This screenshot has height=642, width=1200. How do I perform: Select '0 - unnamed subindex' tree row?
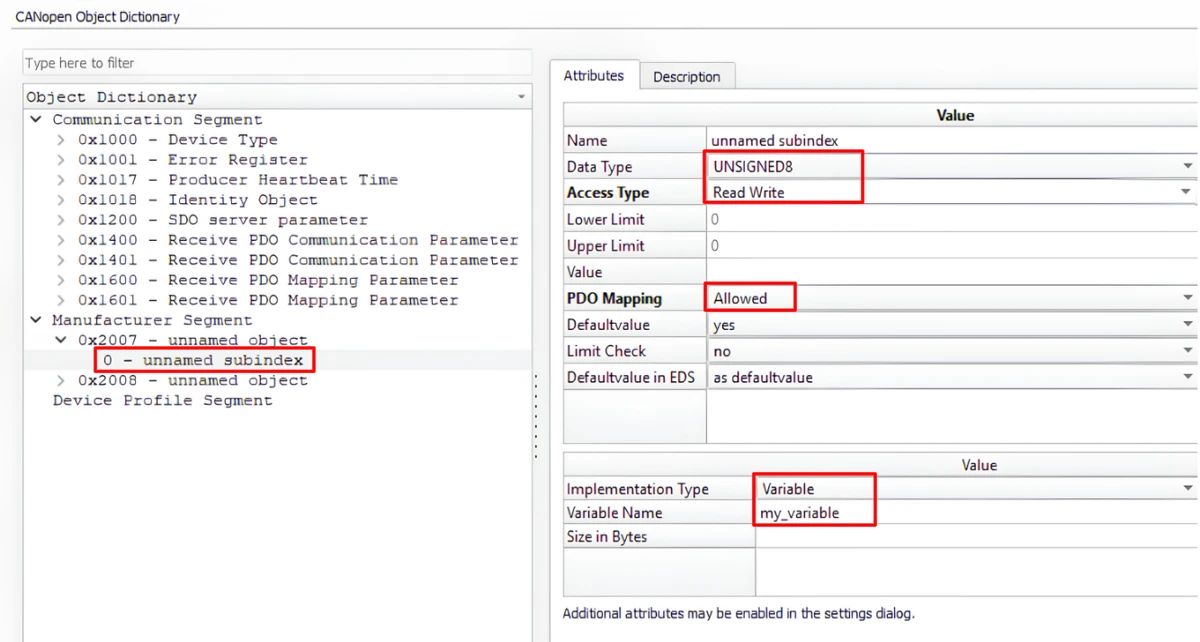(277, 360)
